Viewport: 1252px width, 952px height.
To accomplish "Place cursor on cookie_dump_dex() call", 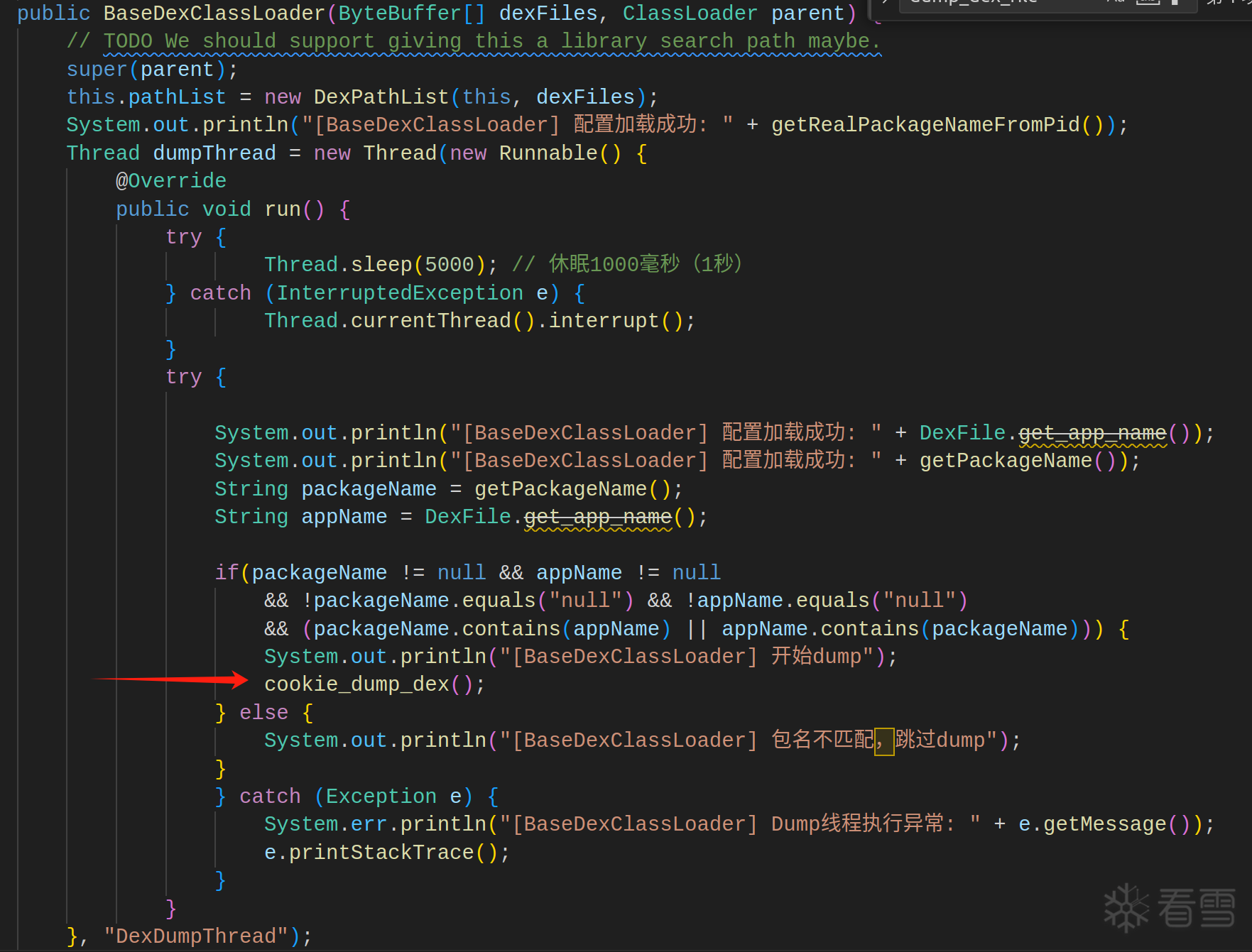I will tap(374, 684).
